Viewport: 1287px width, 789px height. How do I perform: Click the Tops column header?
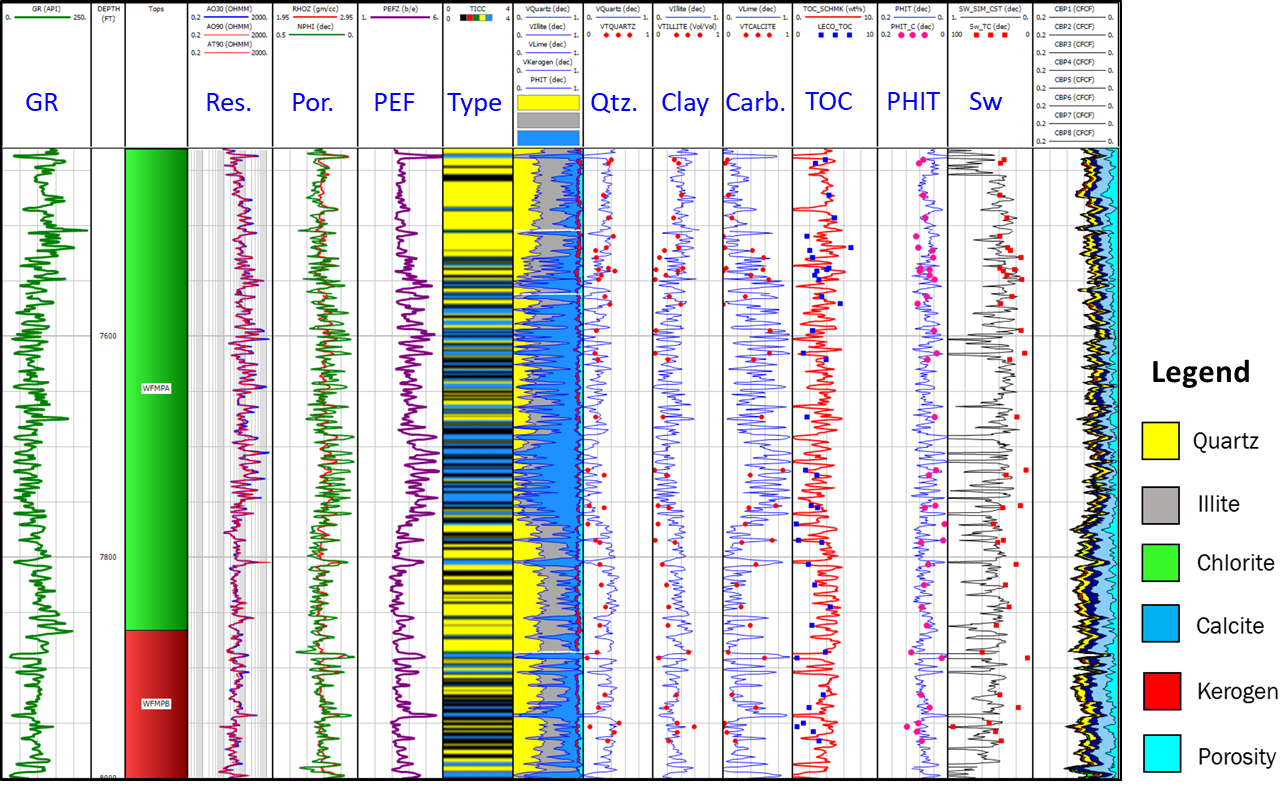tap(156, 8)
